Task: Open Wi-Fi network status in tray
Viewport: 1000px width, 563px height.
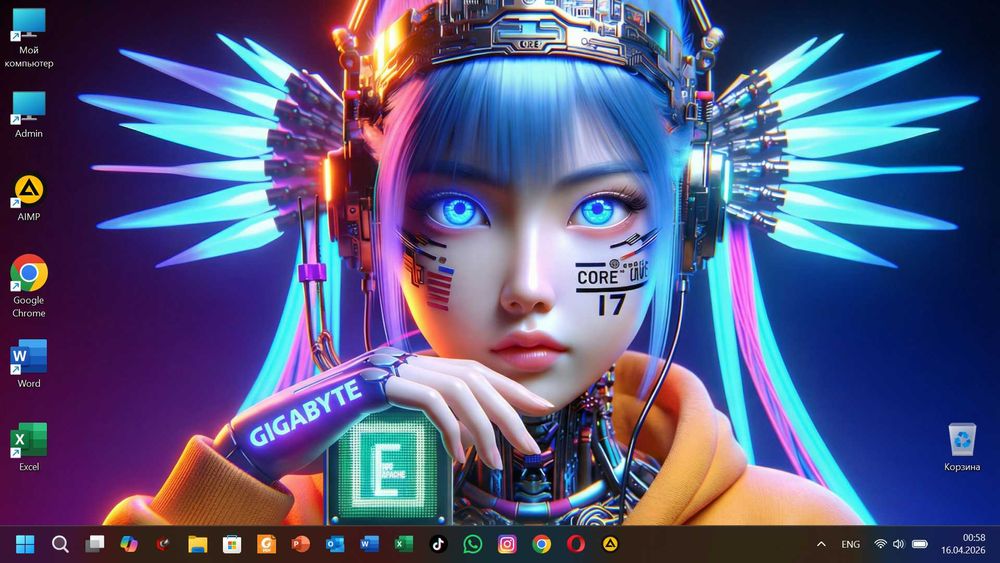Action: tap(880, 544)
